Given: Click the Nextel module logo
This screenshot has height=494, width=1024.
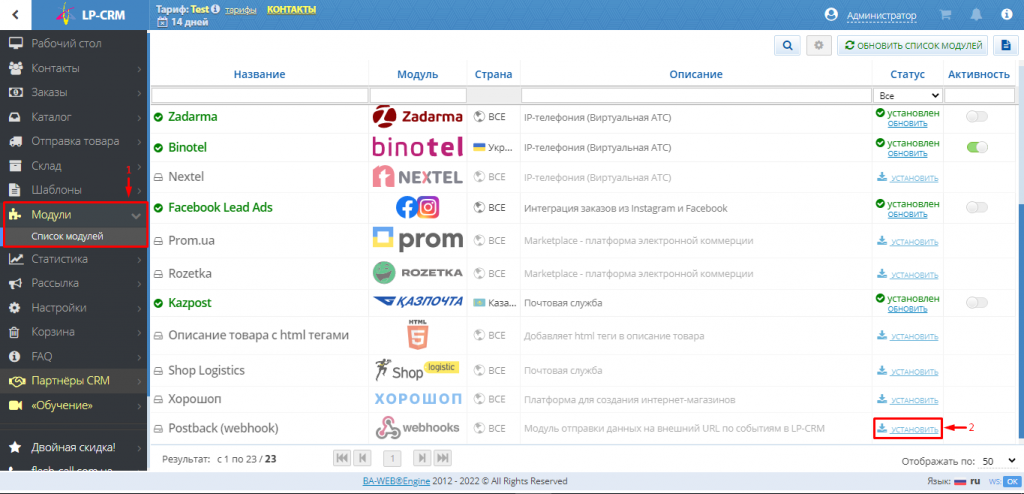Looking at the screenshot, I should [417, 176].
